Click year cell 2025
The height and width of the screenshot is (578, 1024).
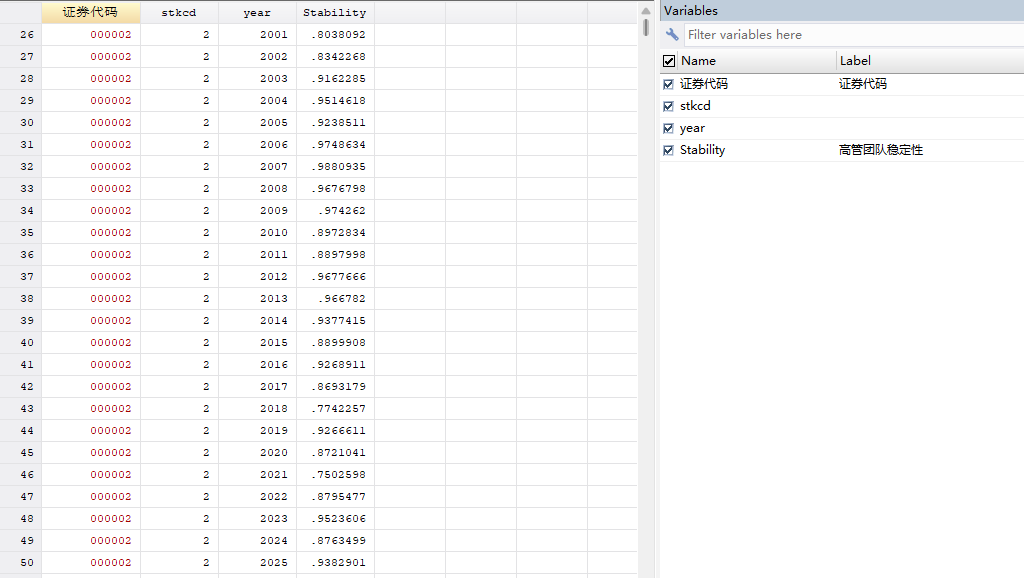(x=257, y=562)
